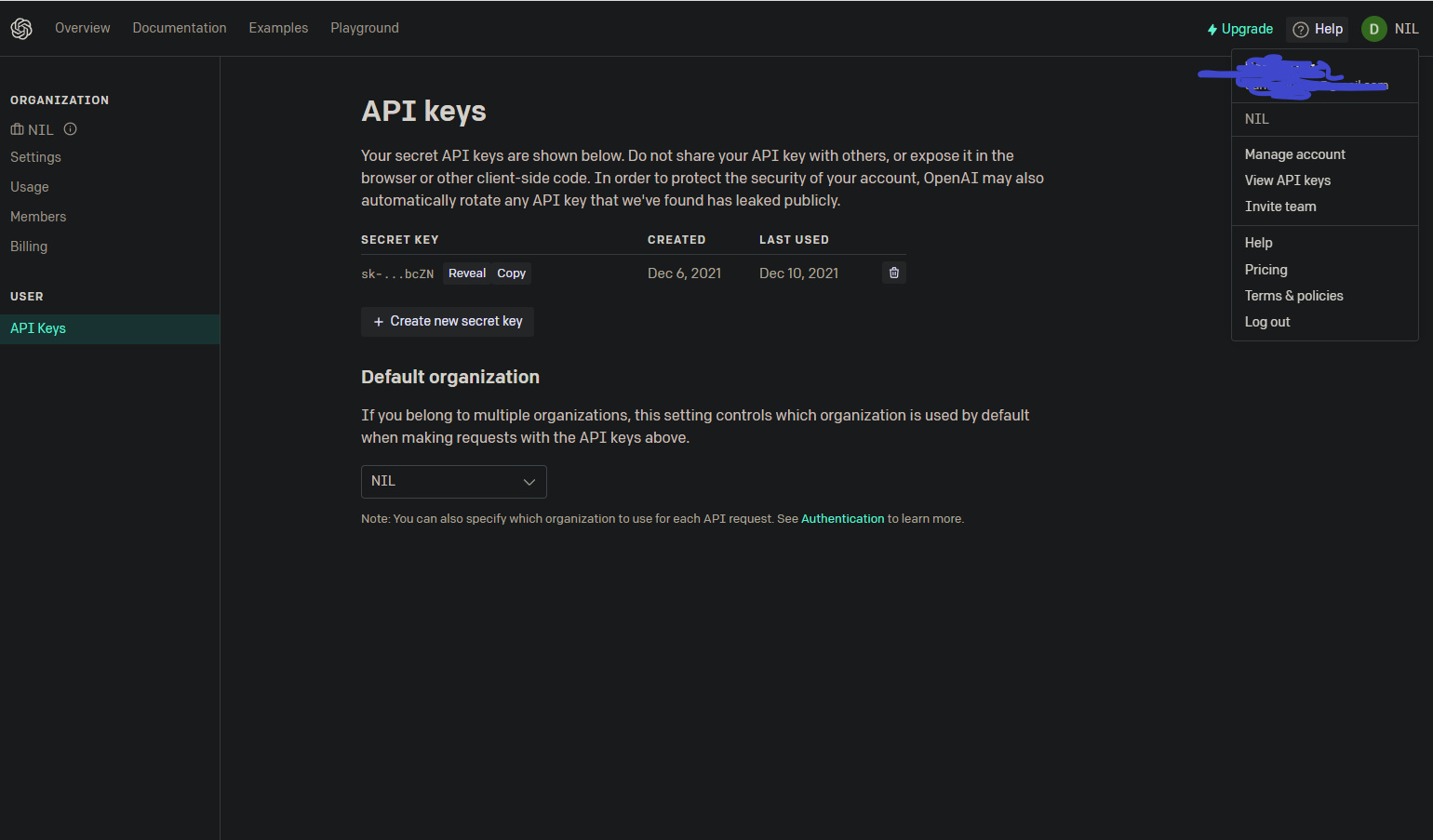This screenshot has width=1433, height=840.
Task: Click the question mark Help icon in the top bar
Action: (x=1301, y=30)
